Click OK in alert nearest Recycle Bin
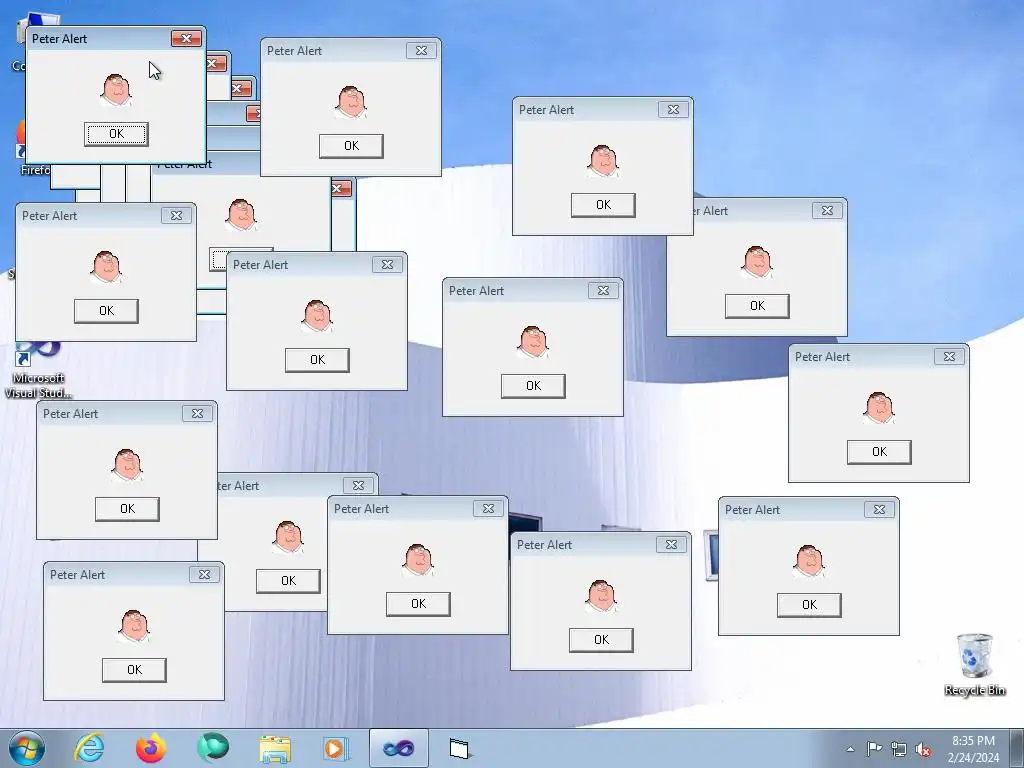This screenshot has height=768, width=1024. click(809, 605)
